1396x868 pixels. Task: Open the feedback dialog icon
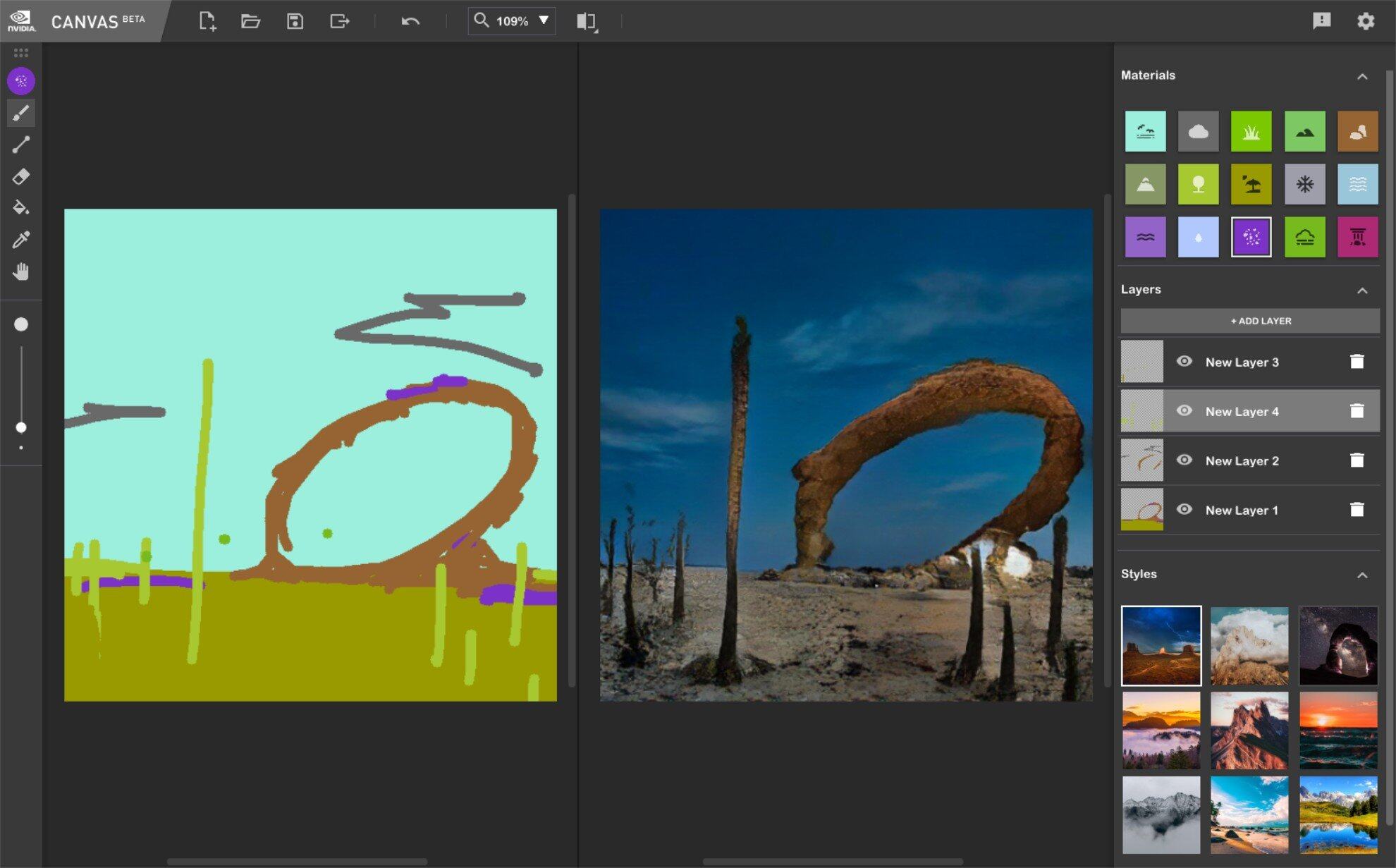click(1322, 20)
